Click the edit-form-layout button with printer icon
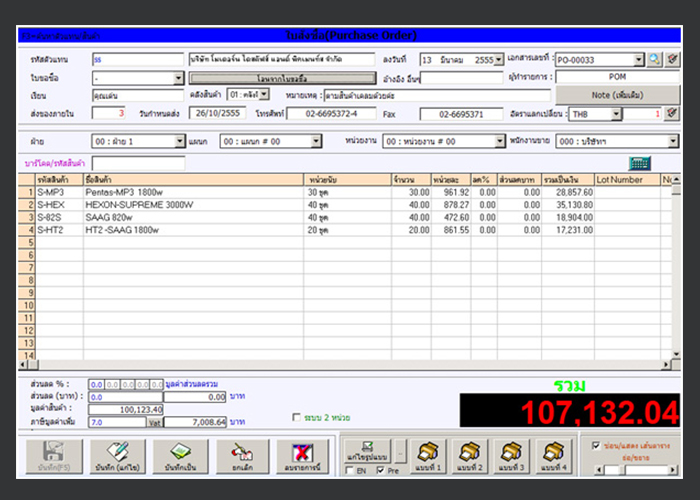 click(367, 451)
